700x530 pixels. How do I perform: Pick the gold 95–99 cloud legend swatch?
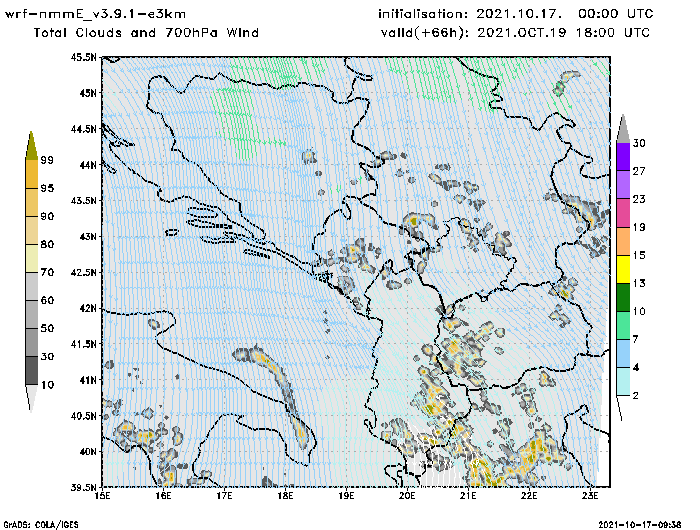31,174
